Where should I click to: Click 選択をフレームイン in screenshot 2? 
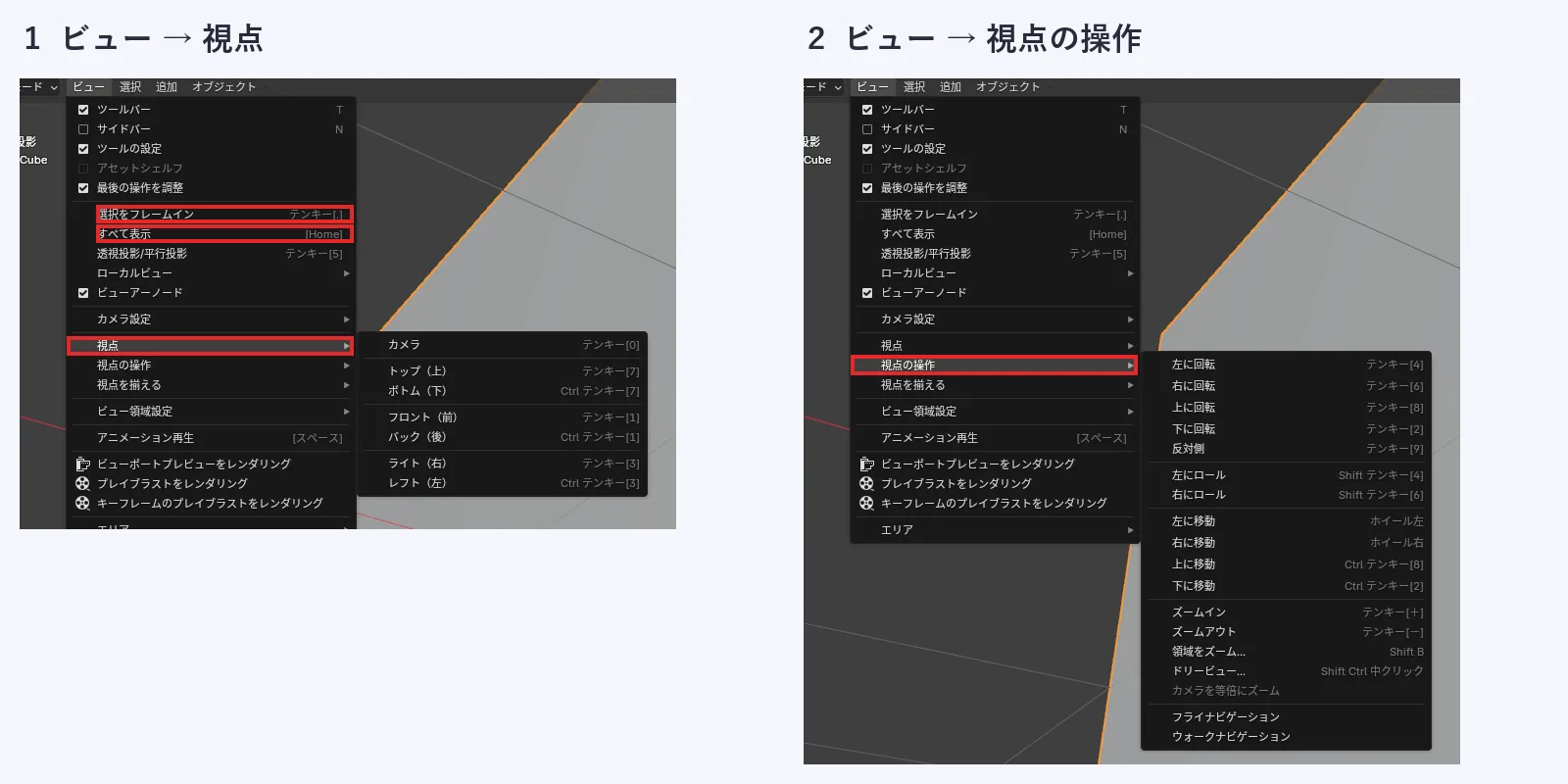coord(995,215)
